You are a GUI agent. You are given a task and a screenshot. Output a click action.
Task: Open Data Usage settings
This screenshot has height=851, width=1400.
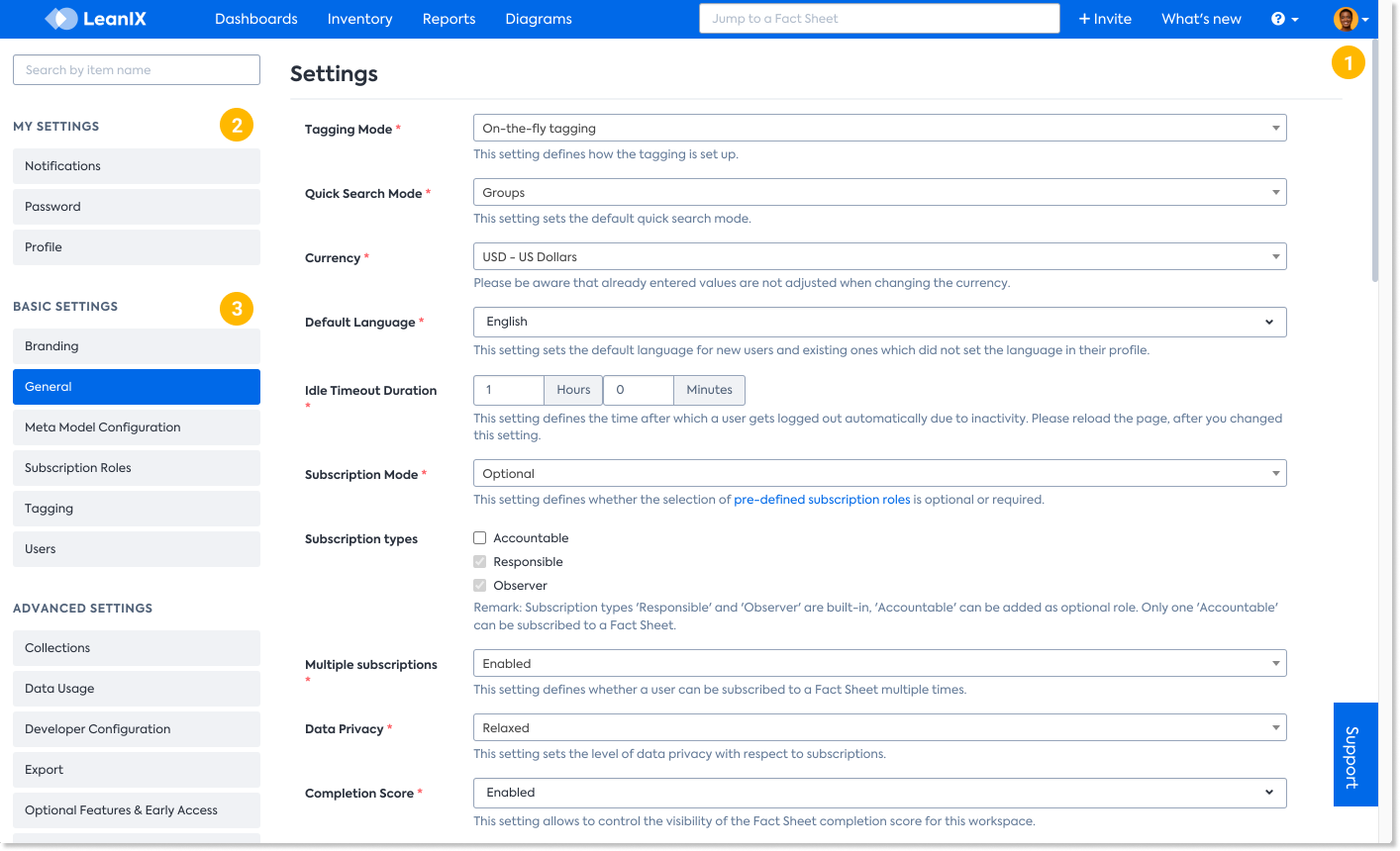click(137, 689)
